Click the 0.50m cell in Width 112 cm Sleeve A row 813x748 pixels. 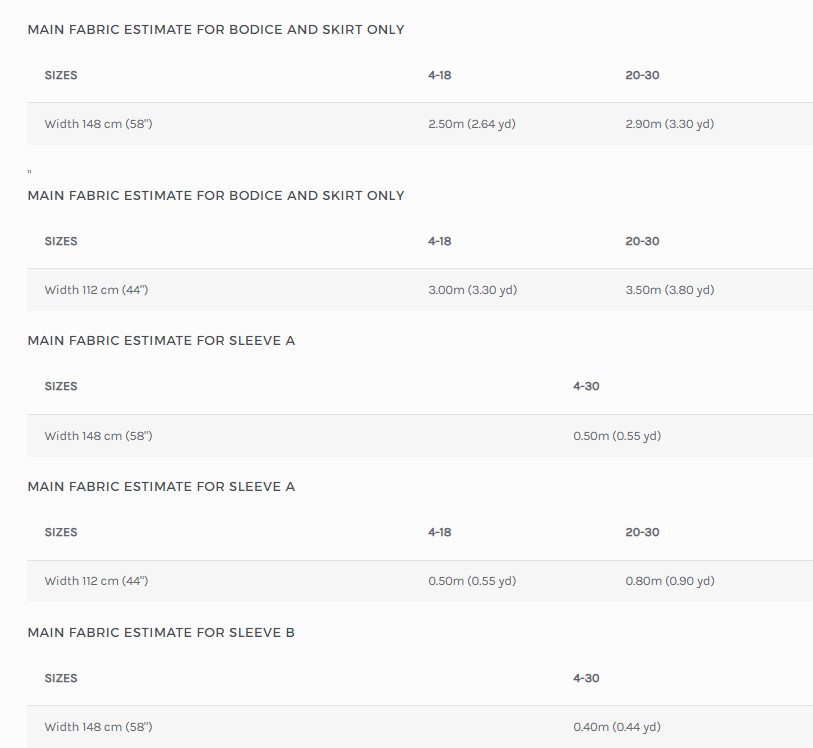click(472, 581)
